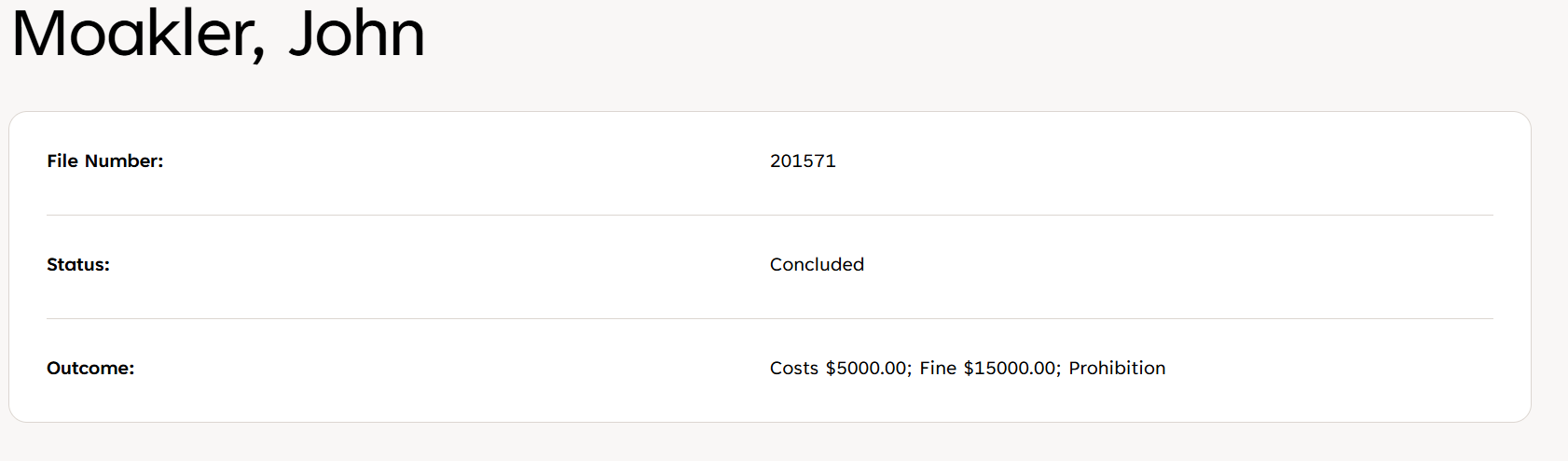Image resolution: width=1568 pixels, height=461 pixels.
Task: Click the divider line below File Number row
Action: click(769, 215)
